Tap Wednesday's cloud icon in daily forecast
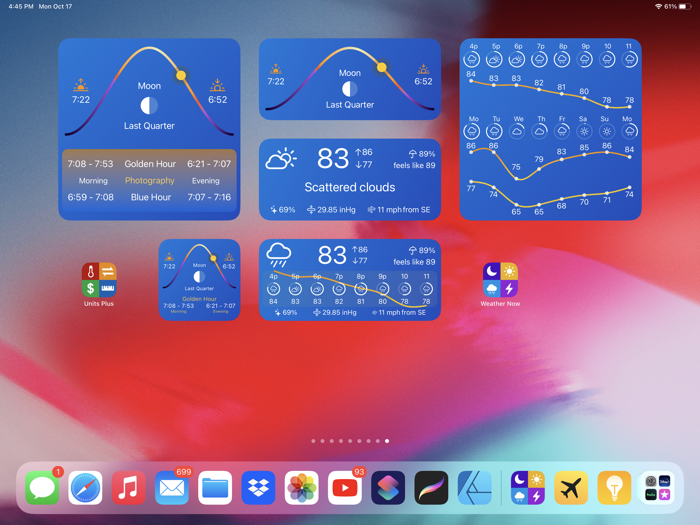700x525 pixels. [x=517, y=131]
